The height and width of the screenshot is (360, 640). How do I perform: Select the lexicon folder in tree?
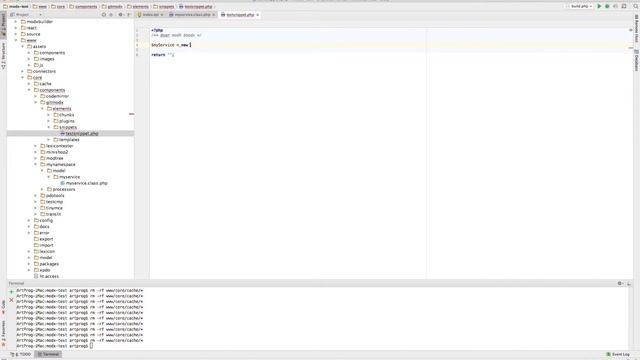click(x=44, y=251)
